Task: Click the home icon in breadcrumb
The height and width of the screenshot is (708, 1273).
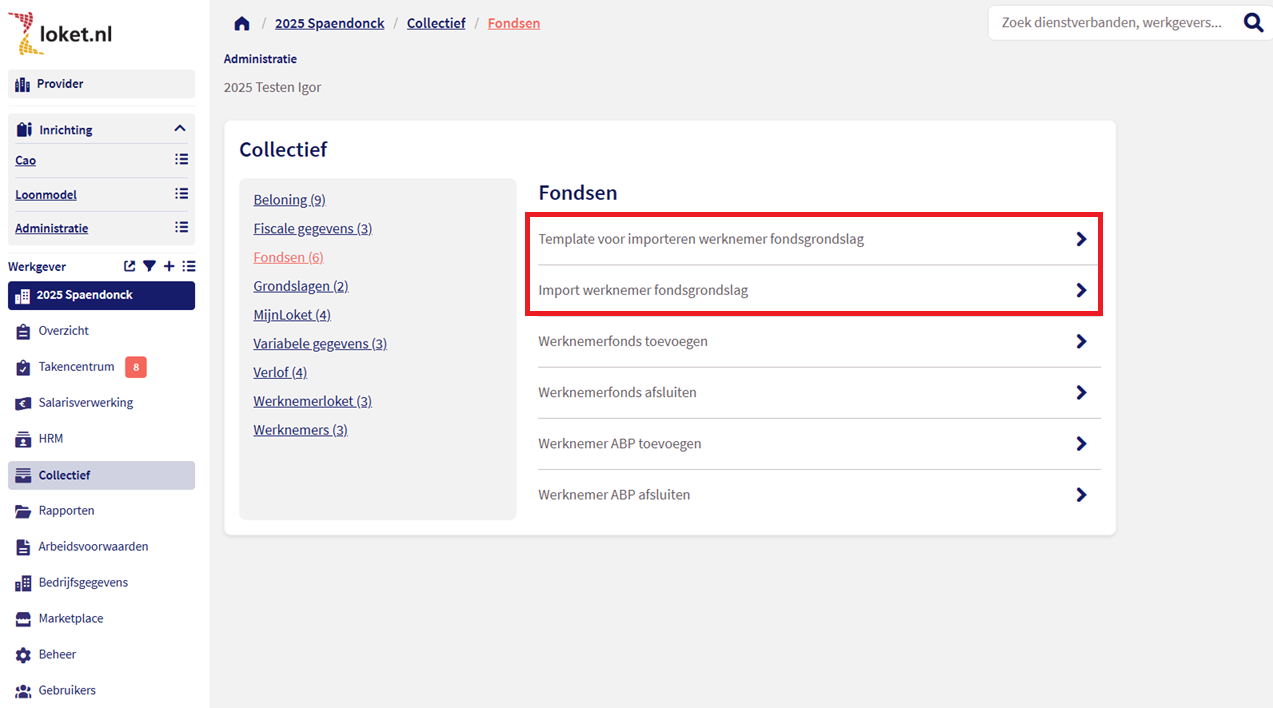Action: pyautogui.click(x=241, y=23)
